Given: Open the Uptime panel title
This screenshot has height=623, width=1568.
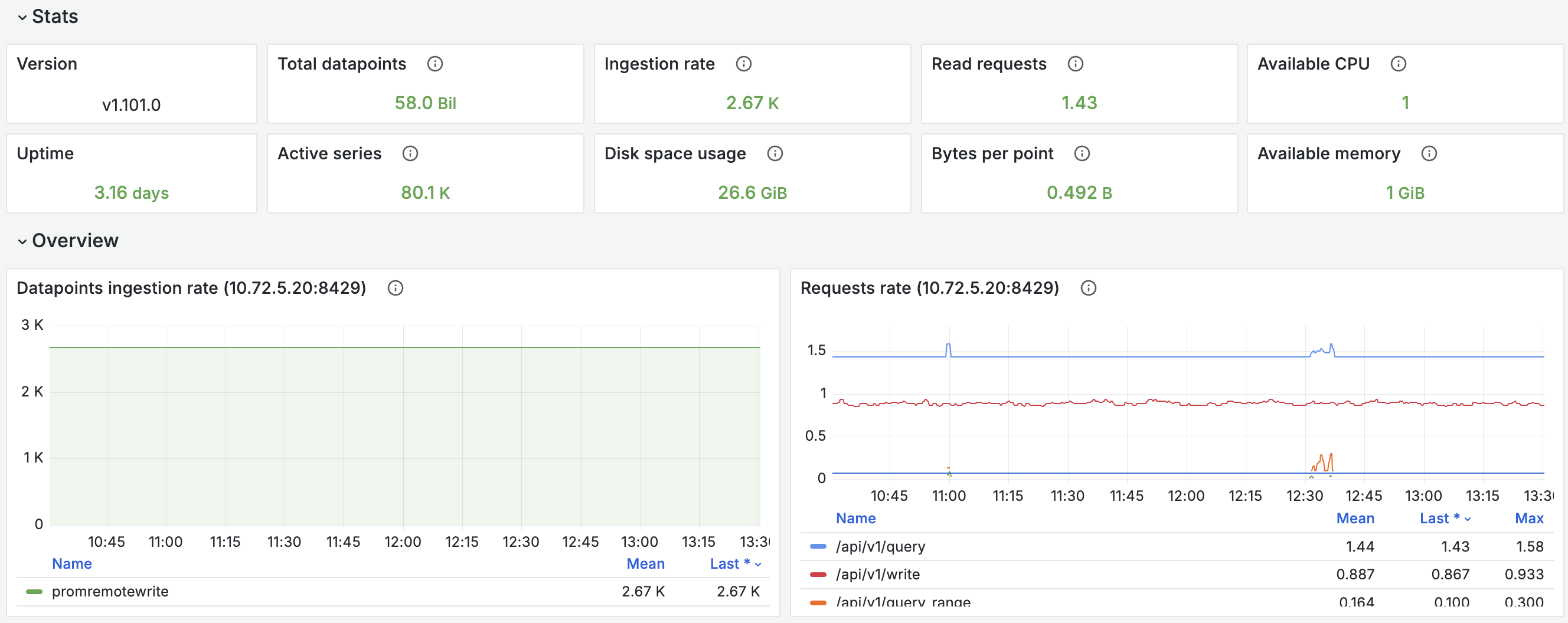Looking at the screenshot, I should 45,153.
